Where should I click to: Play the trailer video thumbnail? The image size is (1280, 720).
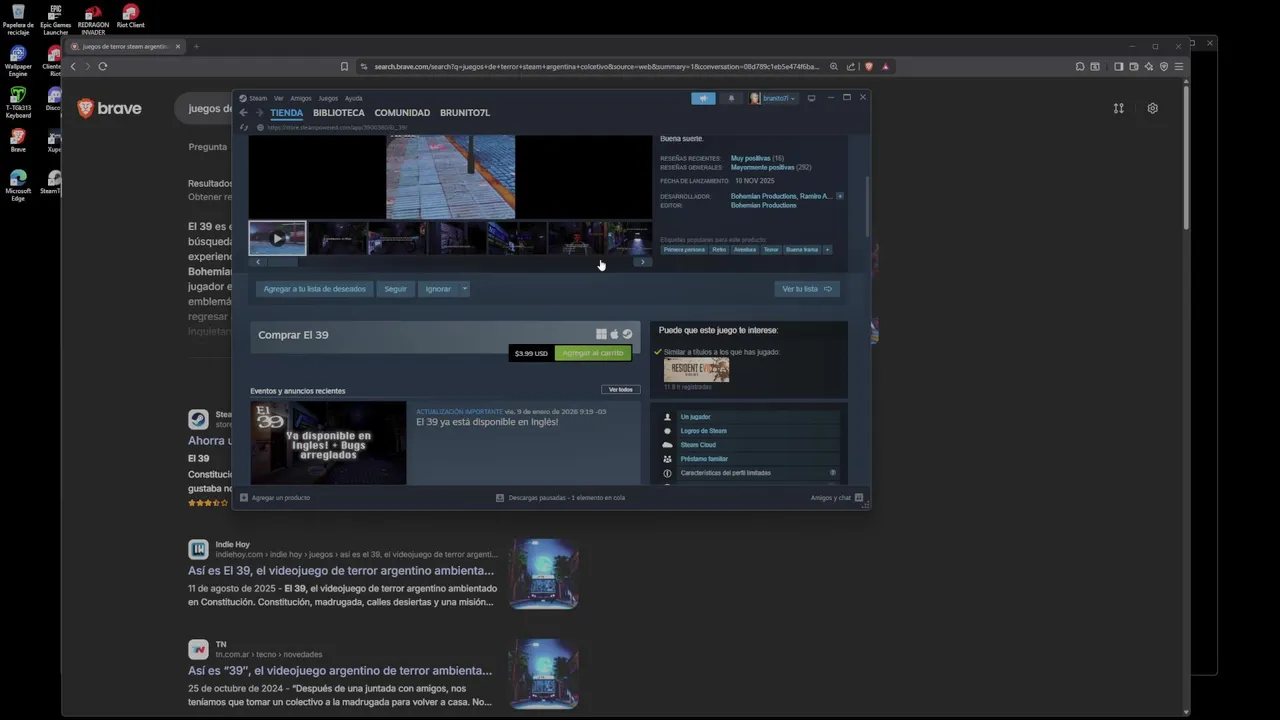point(277,238)
